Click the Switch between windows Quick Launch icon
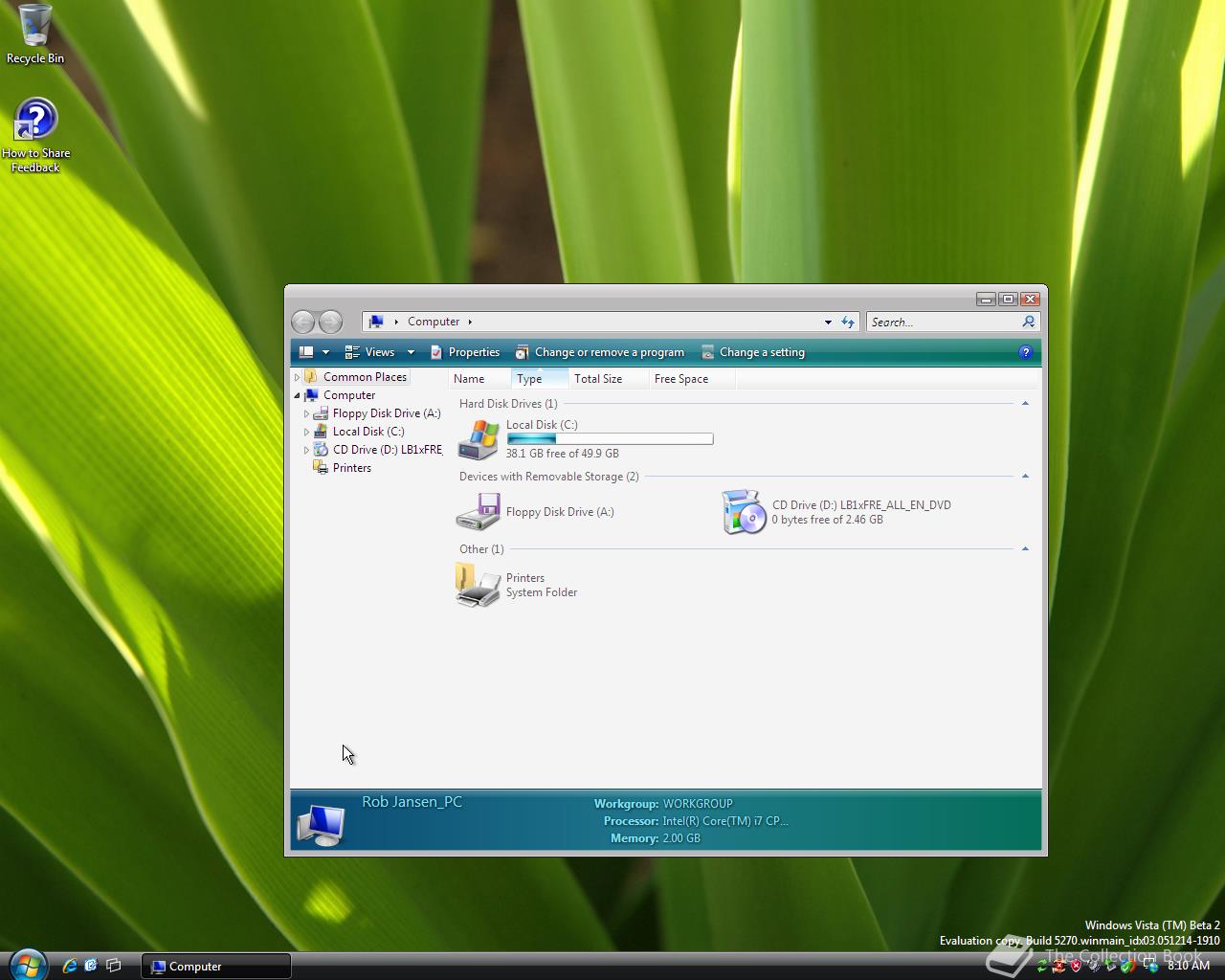 point(113,966)
